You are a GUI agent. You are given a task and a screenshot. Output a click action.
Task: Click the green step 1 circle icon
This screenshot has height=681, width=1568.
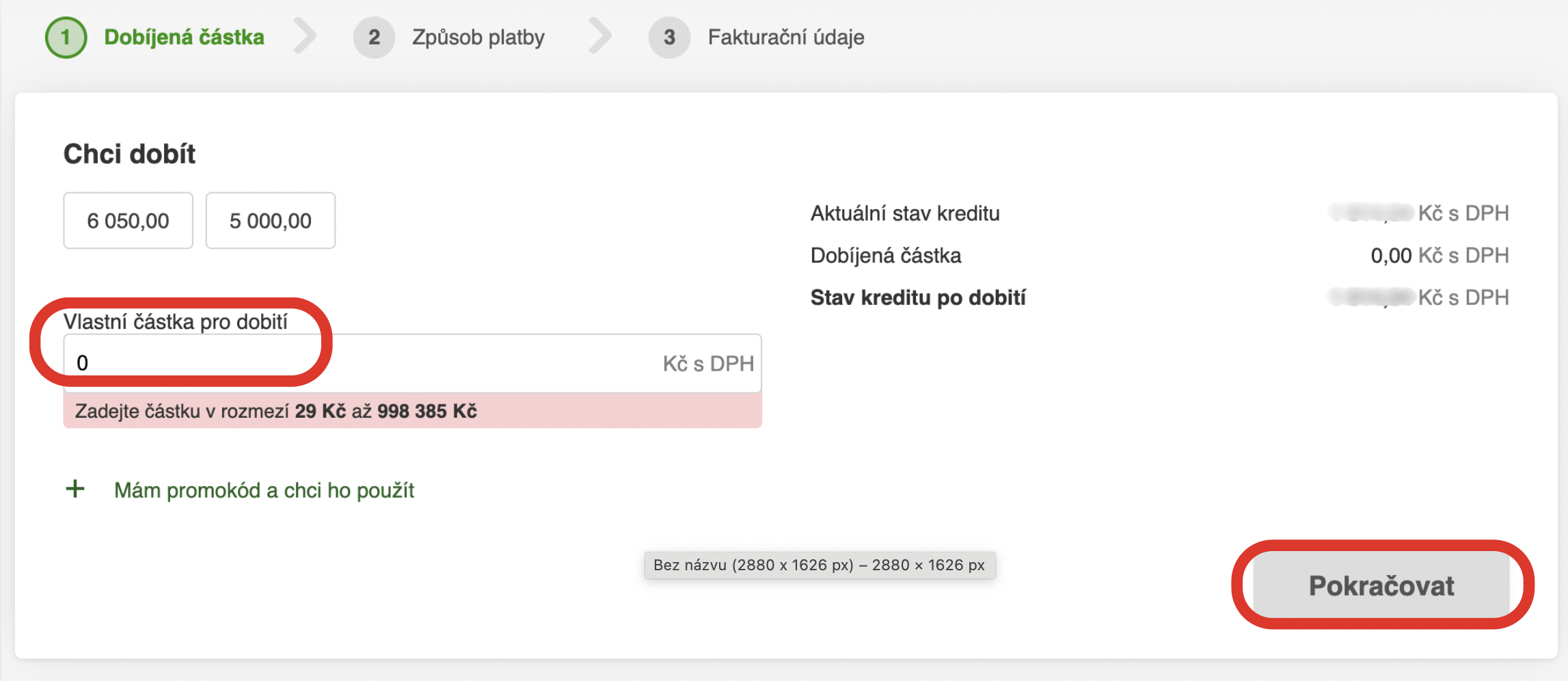66,37
